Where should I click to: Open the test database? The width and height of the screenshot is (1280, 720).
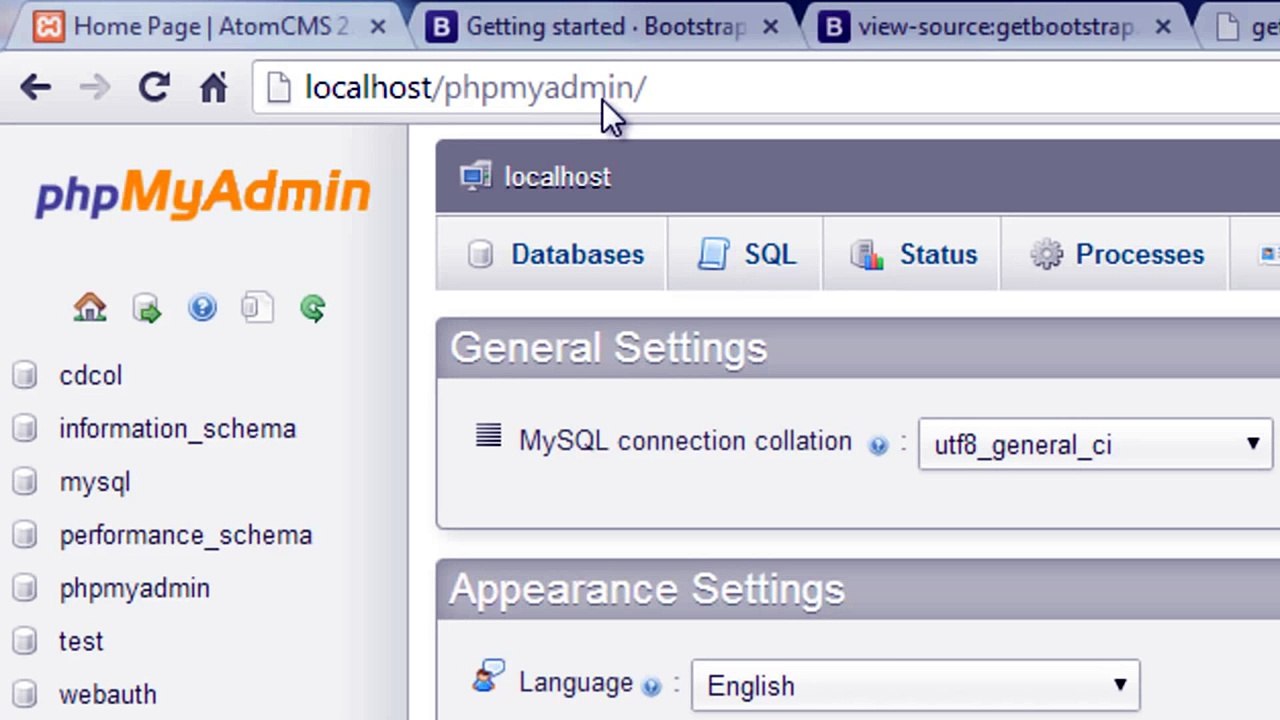tap(81, 641)
